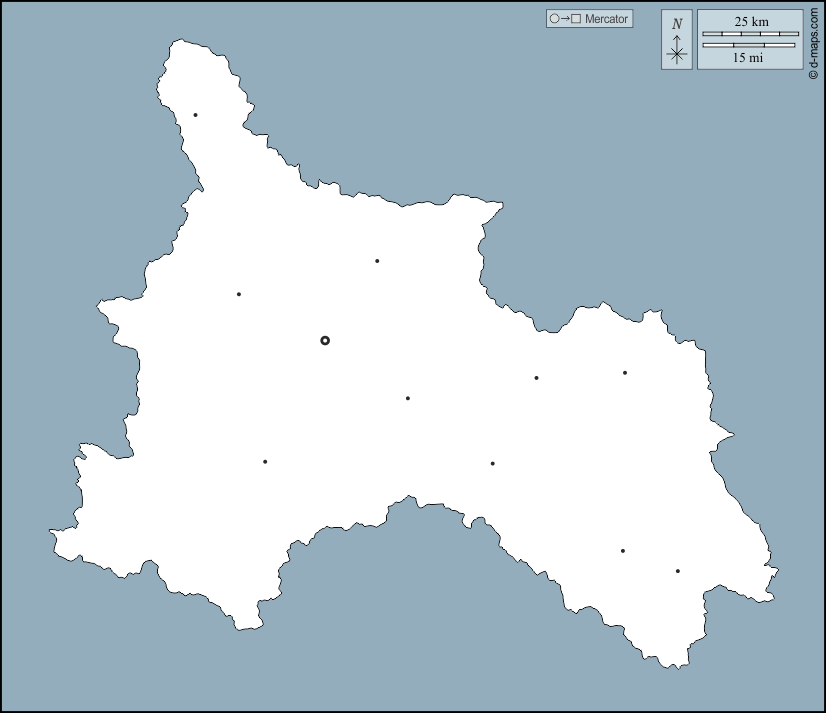Screen dimensions: 826x713
Task: Click the 25 km scale text label
Action: tap(751, 22)
